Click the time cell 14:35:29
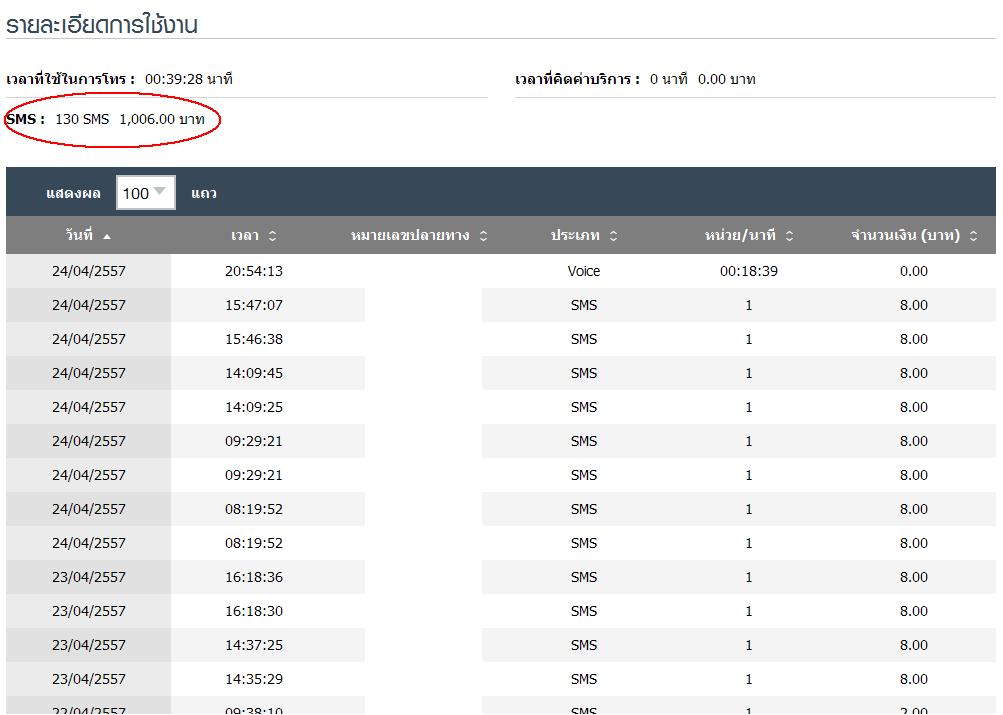Image resolution: width=1003 pixels, height=715 pixels. (253, 679)
